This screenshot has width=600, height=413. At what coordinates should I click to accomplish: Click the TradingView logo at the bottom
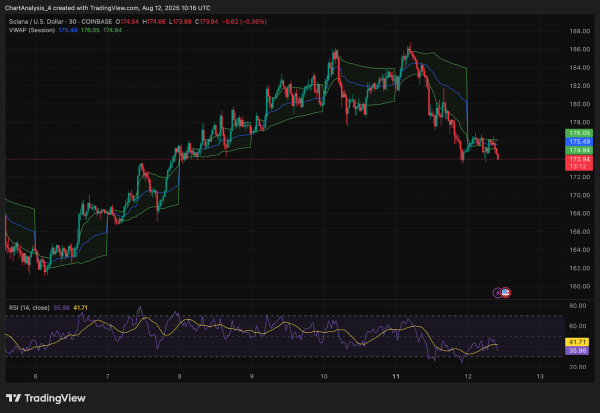(46, 398)
